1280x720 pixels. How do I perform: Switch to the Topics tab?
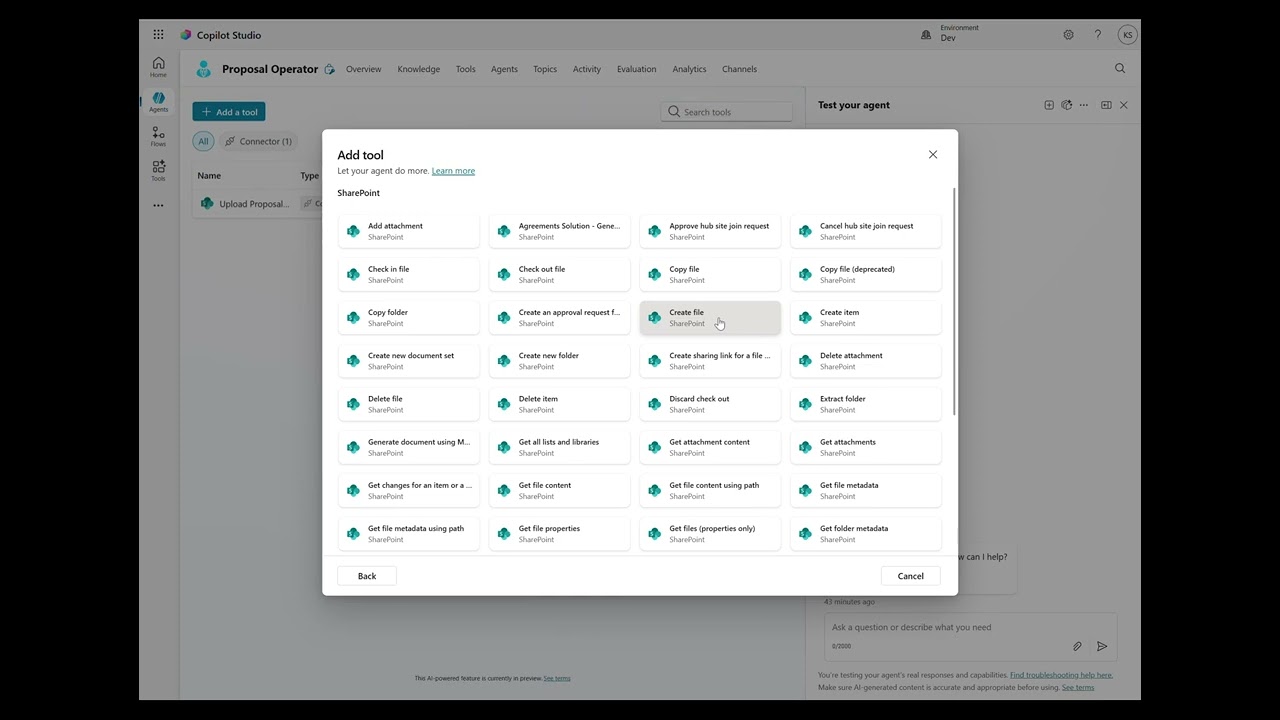tap(545, 69)
